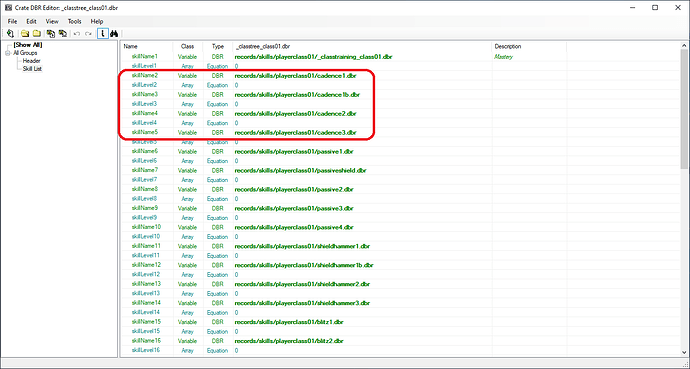Open the Help menu
The width and height of the screenshot is (690, 369).
pos(97,21)
